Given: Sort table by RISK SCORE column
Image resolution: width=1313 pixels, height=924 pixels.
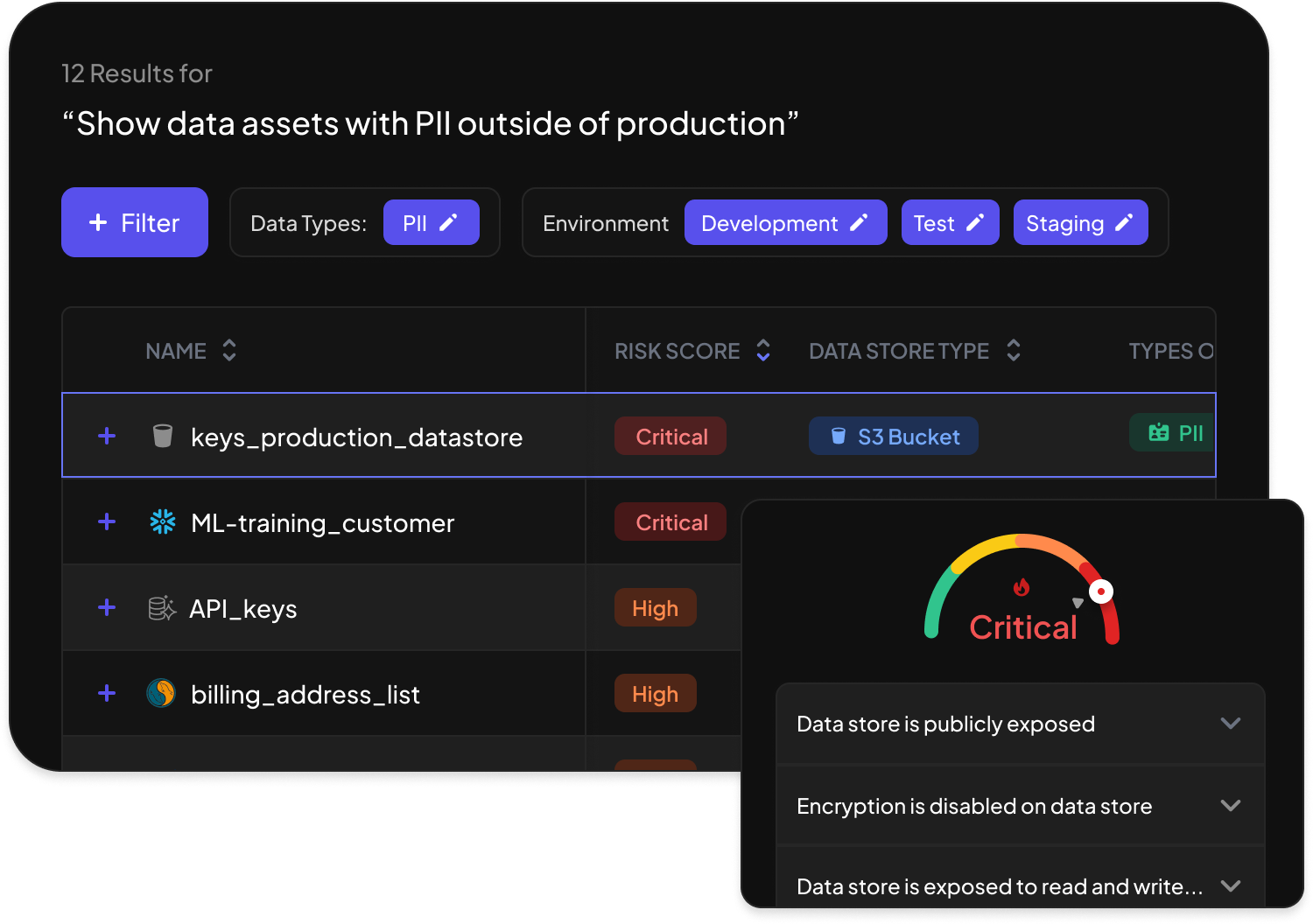Looking at the screenshot, I should pyautogui.click(x=763, y=351).
